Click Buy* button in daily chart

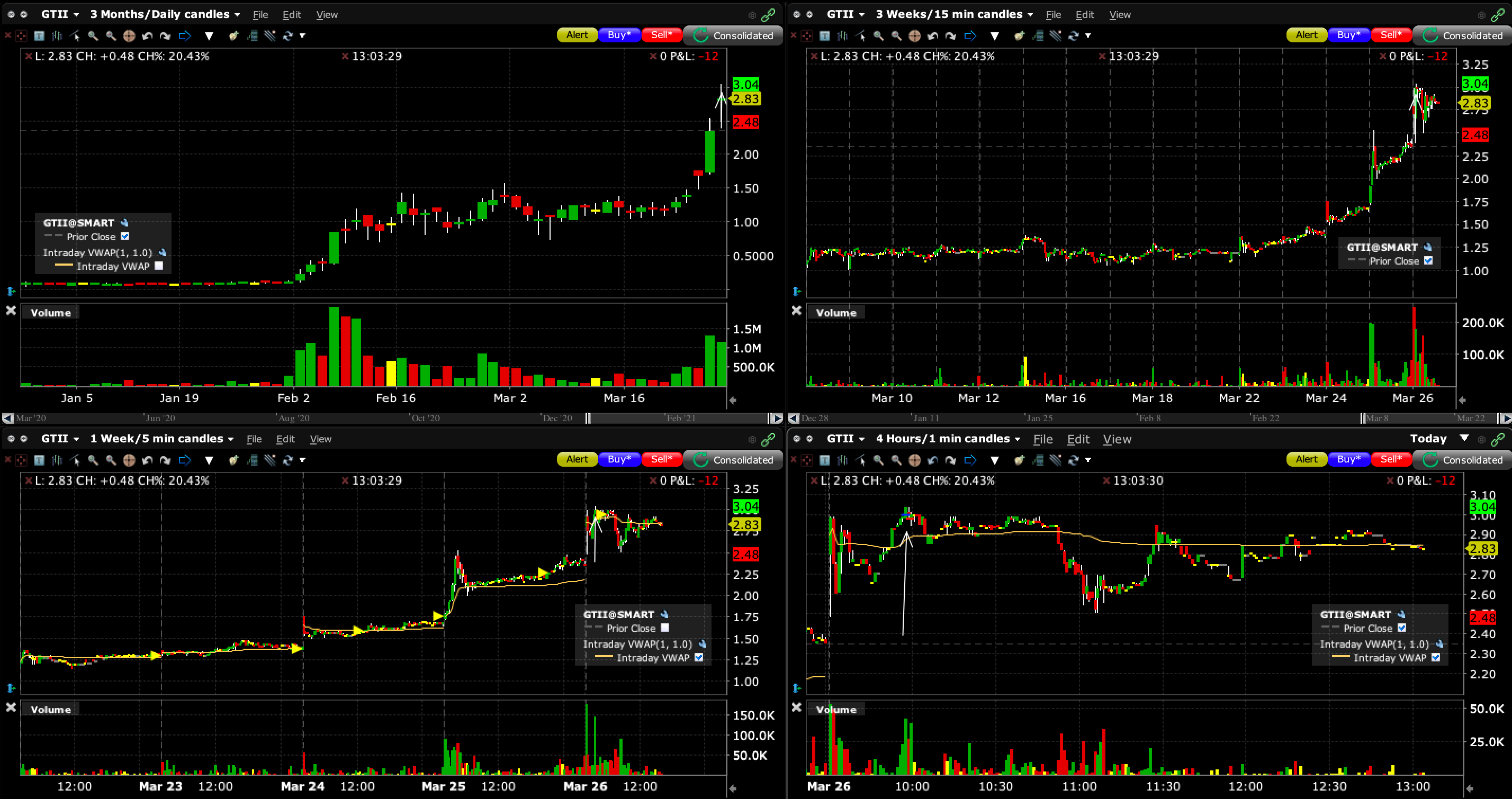tap(619, 35)
